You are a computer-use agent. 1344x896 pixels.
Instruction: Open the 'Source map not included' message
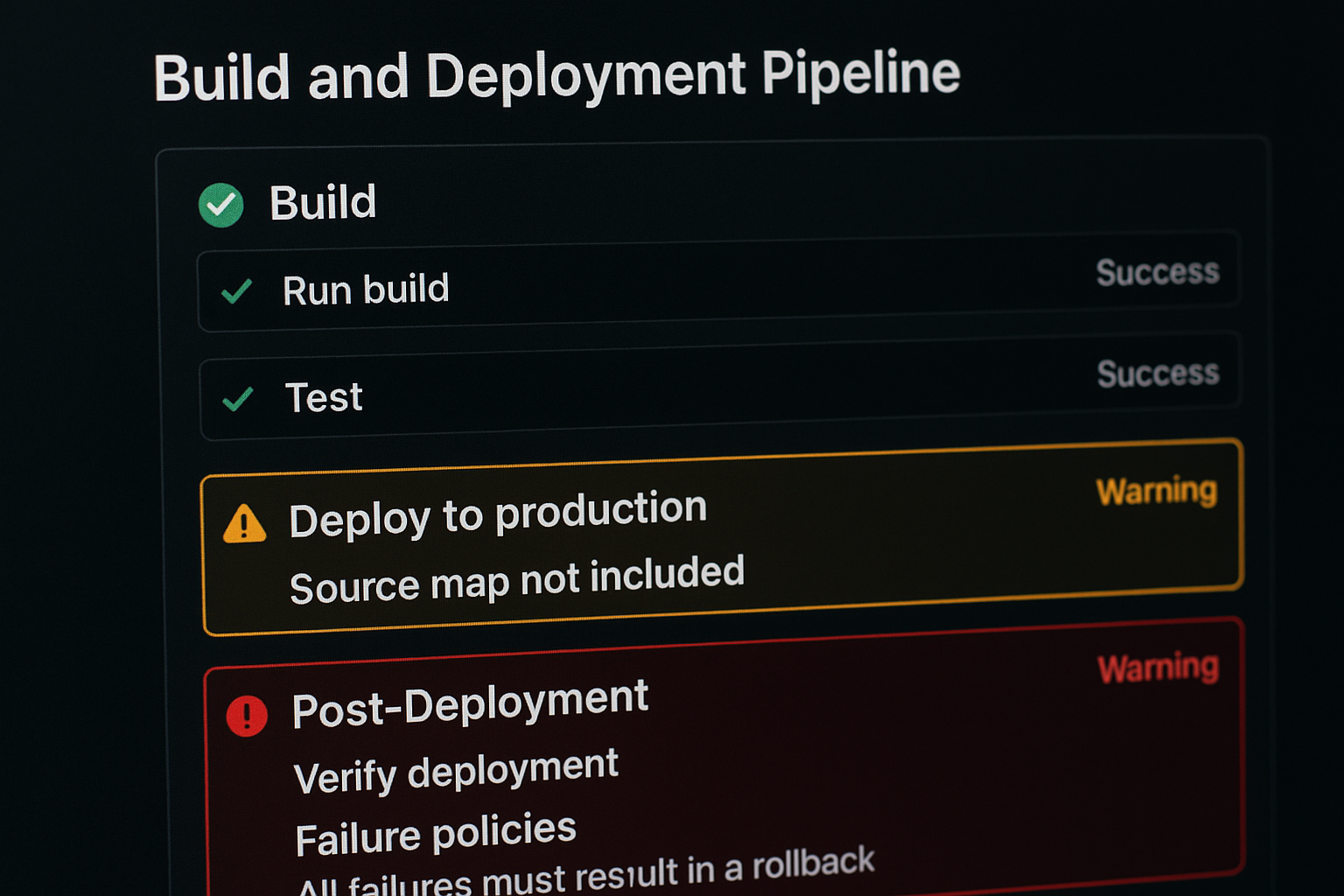[x=516, y=579]
